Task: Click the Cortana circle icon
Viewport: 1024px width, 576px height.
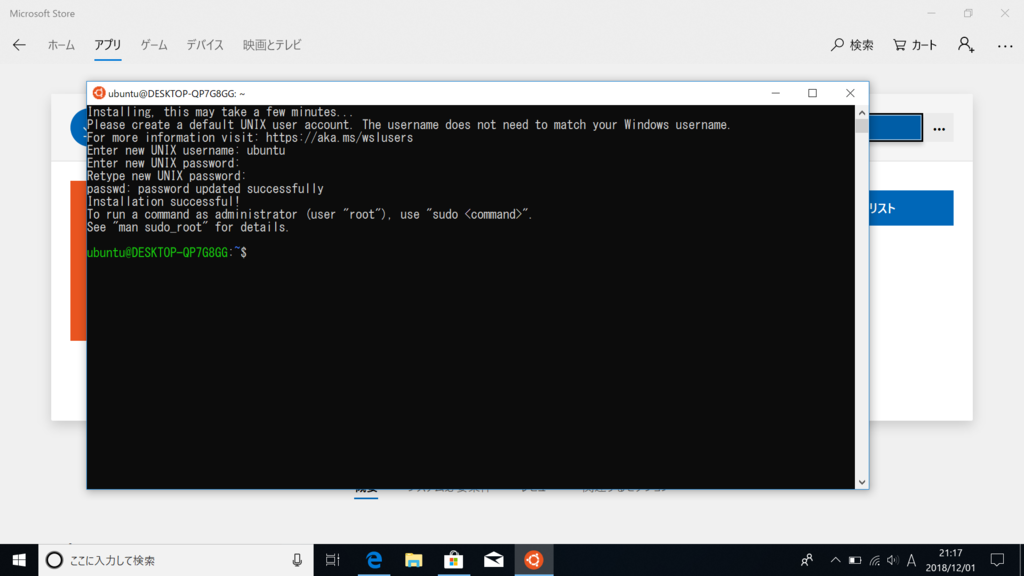Action: [54, 560]
